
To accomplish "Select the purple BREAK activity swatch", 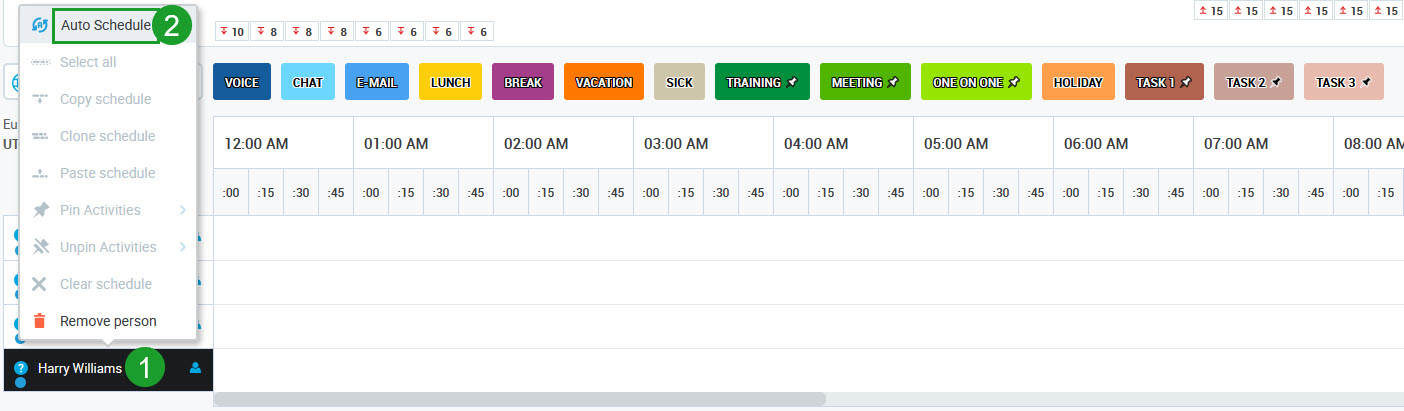I will coord(523,82).
